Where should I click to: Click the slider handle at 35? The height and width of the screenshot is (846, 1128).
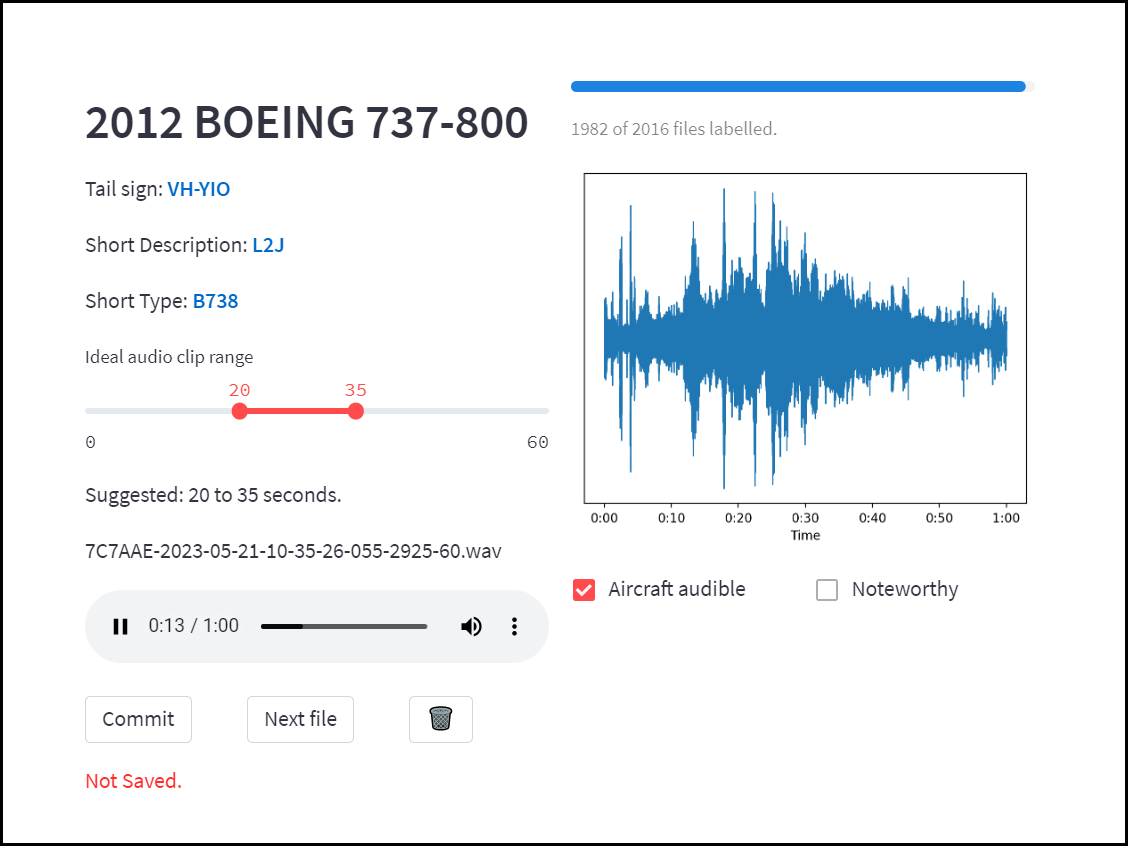tap(355, 411)
